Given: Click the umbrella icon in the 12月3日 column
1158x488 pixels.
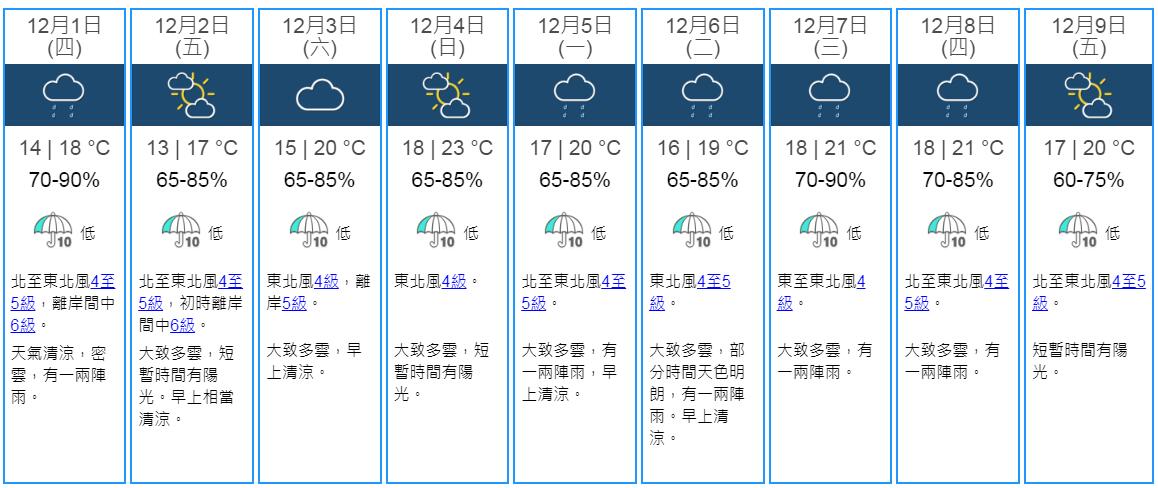Looking at the screenshot, I should tap(308, 230).
